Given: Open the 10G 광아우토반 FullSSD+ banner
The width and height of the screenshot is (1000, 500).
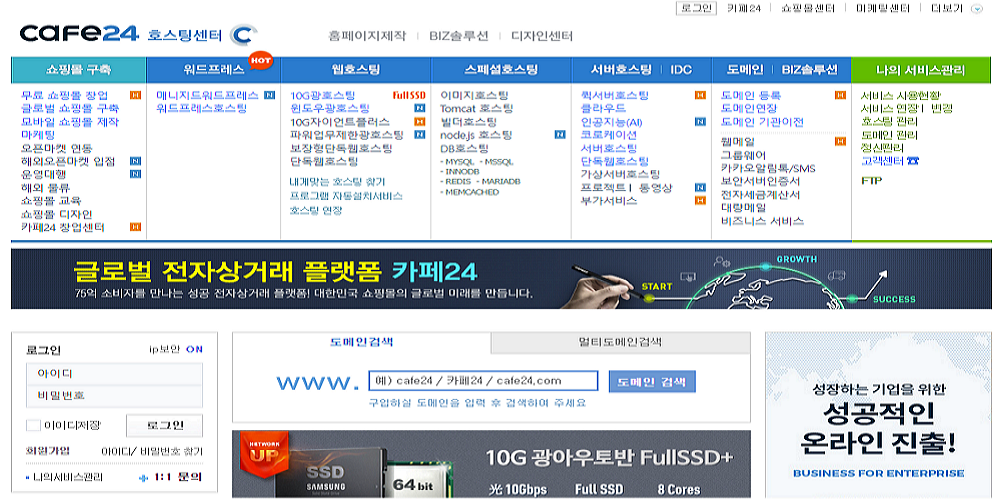Looking at the screenshot, I should (x=491, y=464).
